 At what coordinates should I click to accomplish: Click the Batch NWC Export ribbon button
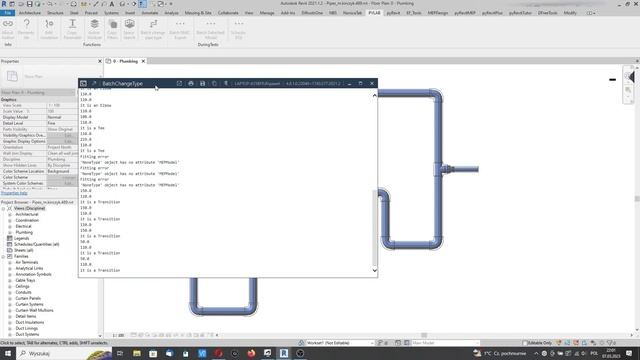180,29
